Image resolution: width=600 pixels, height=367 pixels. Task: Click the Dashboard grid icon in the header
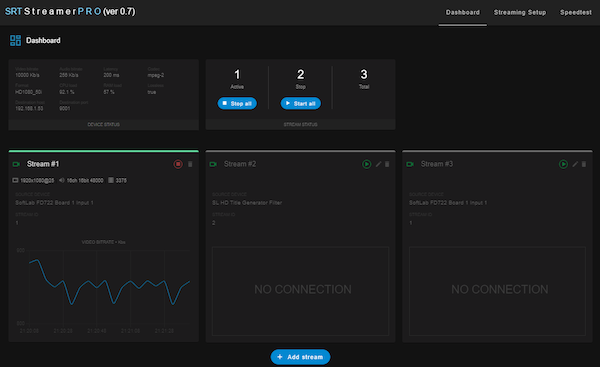tap(15, 41)
